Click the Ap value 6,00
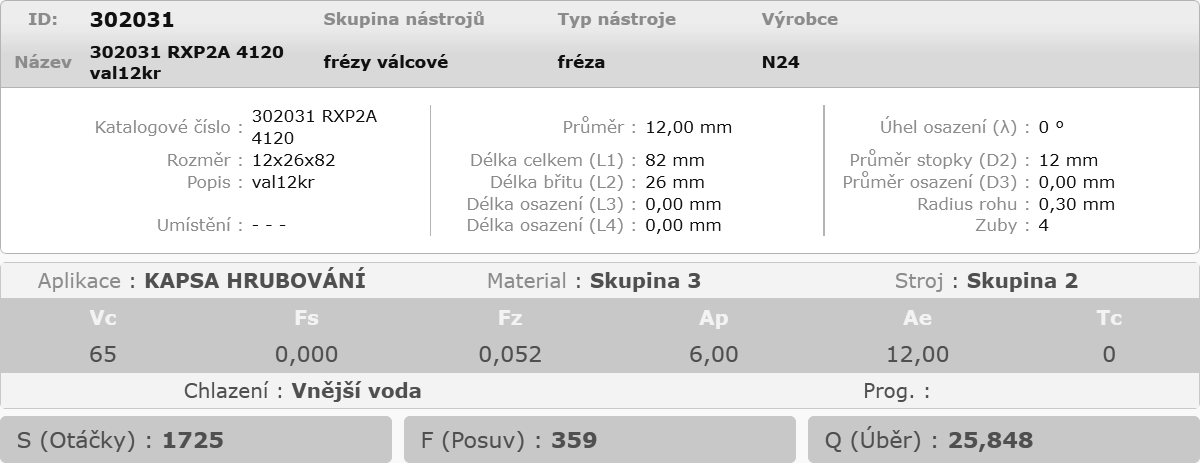 point(714,354)
